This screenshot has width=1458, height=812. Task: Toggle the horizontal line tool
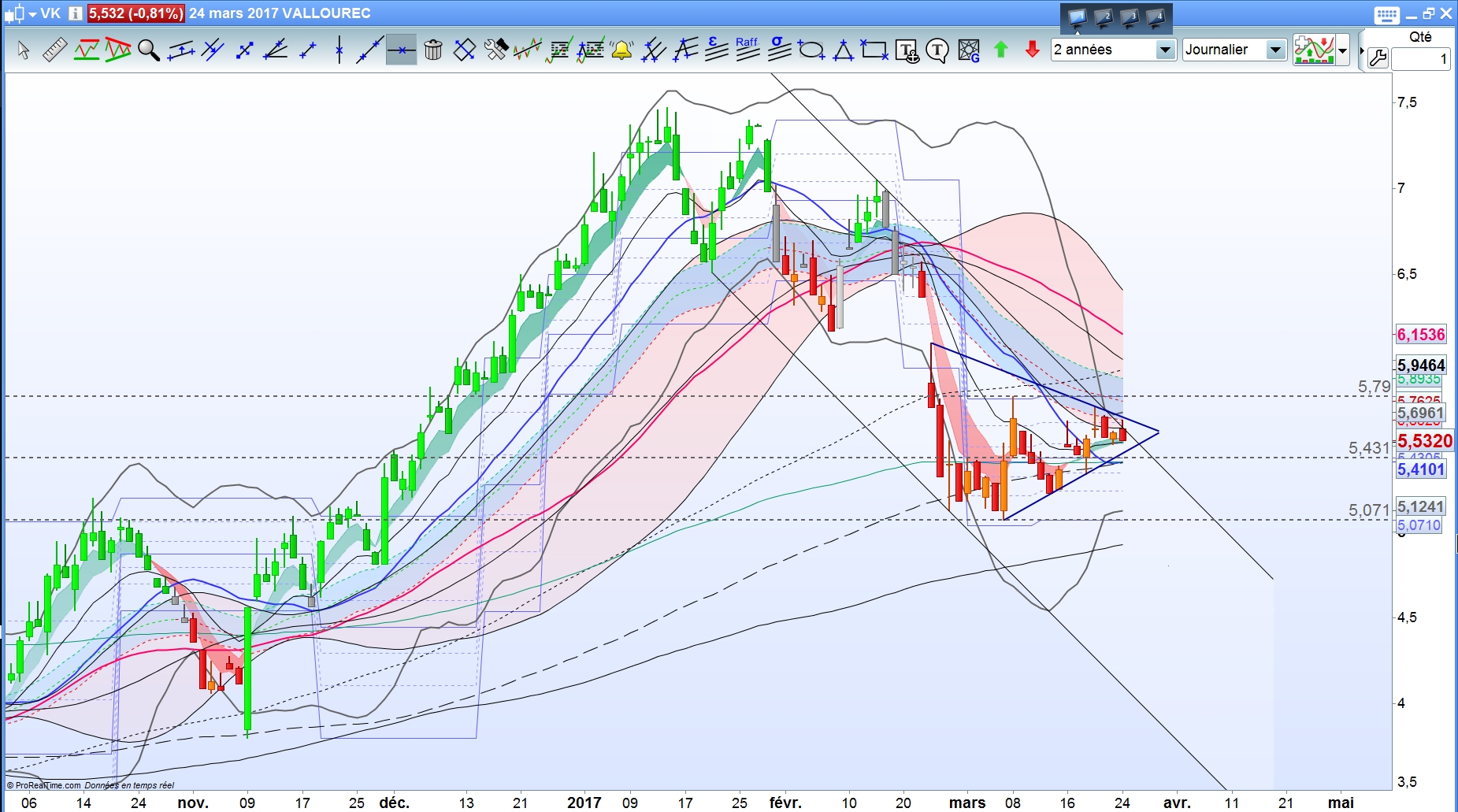coord(401,50)
